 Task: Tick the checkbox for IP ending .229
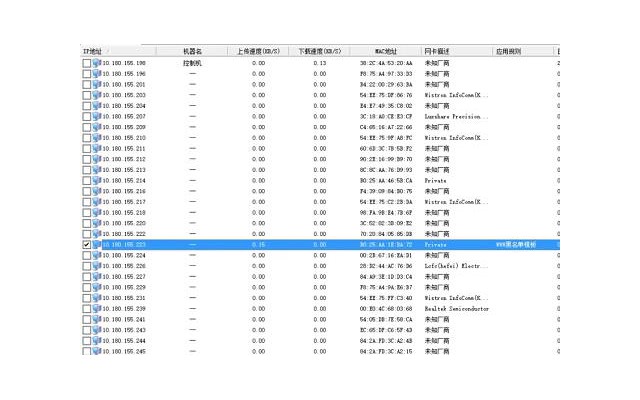87,287
